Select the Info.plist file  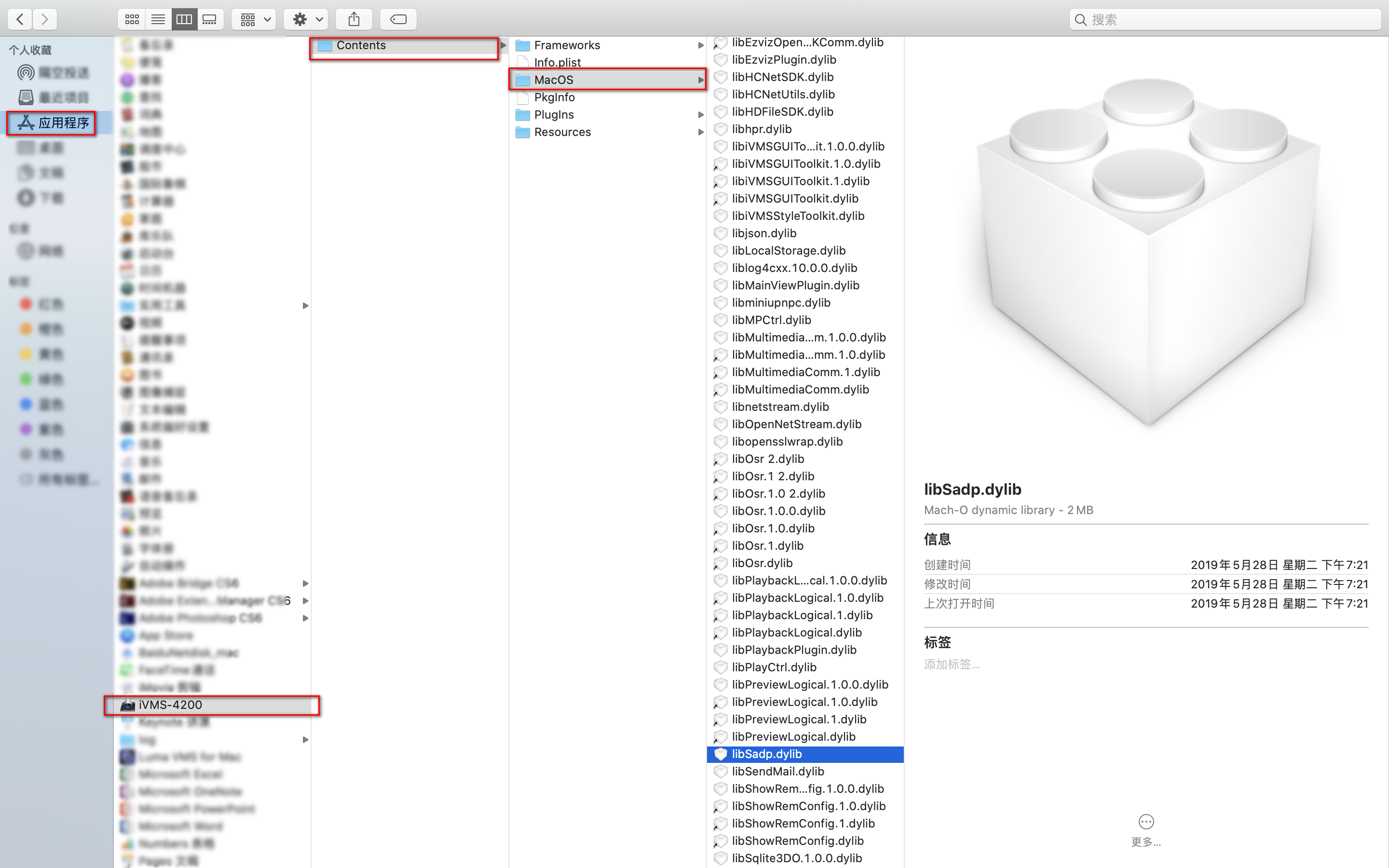coord(557,63)
